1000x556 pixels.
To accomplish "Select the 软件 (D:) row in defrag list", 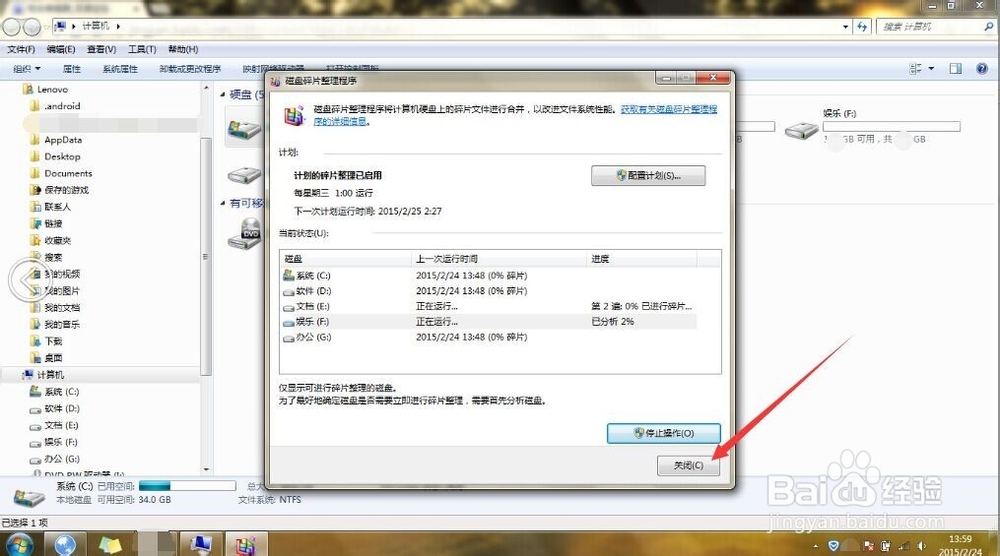I will click(488, 291).
